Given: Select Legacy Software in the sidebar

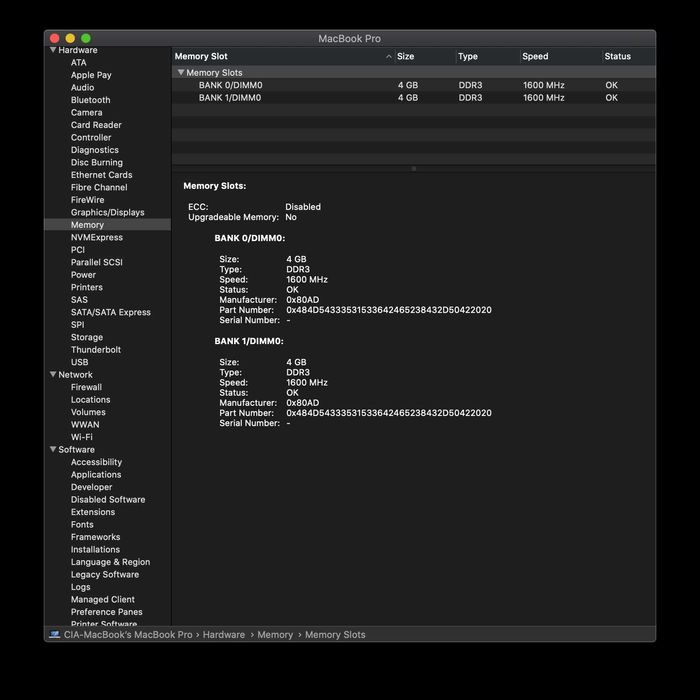Looking at the screenshot, I should click(105, 575).
